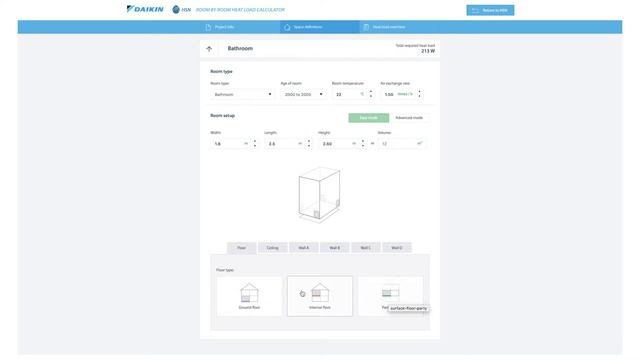640x360 pixels.
Task: Switch to Easy mode
Action: pos(369,118)
